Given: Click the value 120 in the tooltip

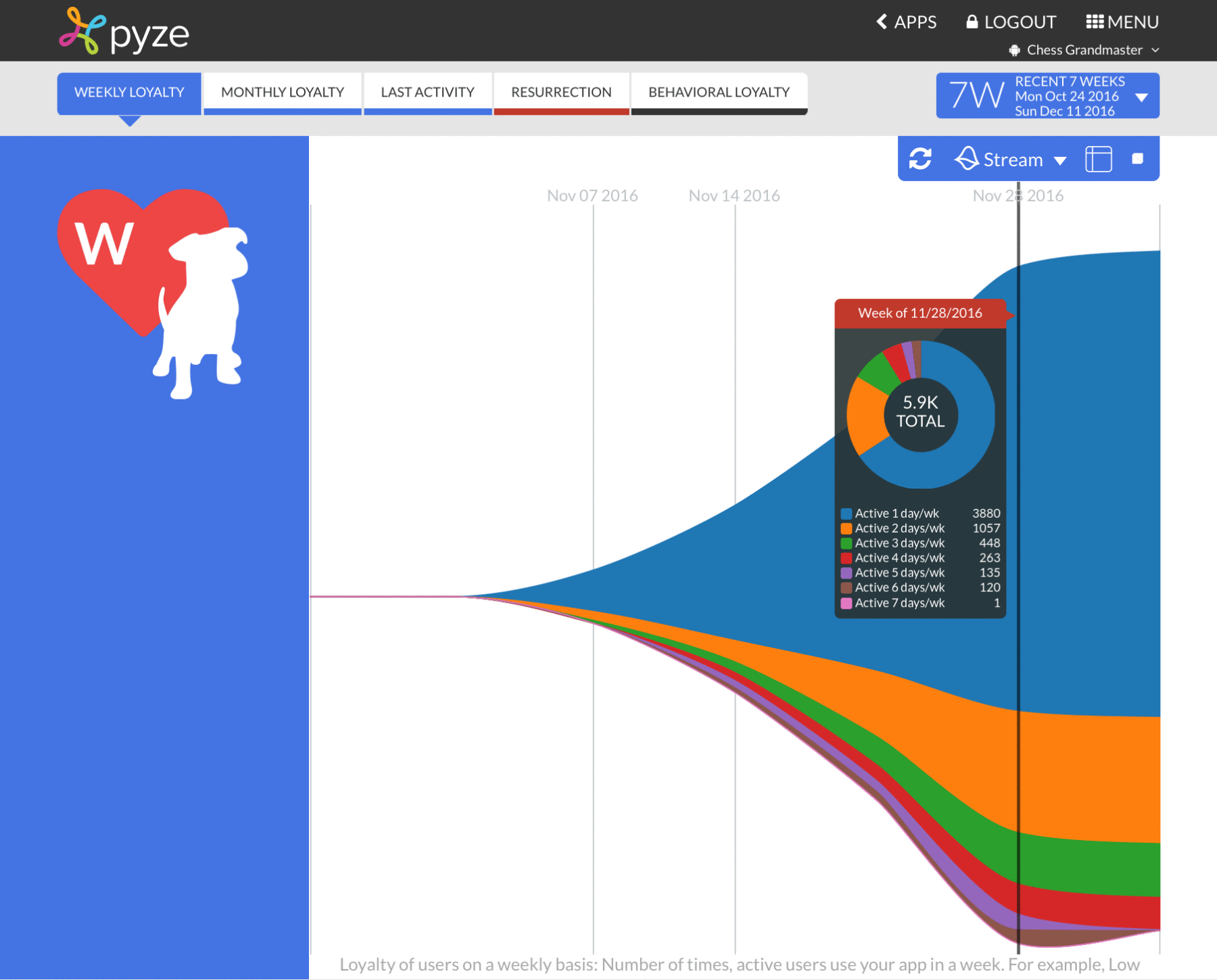Looking at the screenshot, I should pyautogui.click(x=990, y=588).
